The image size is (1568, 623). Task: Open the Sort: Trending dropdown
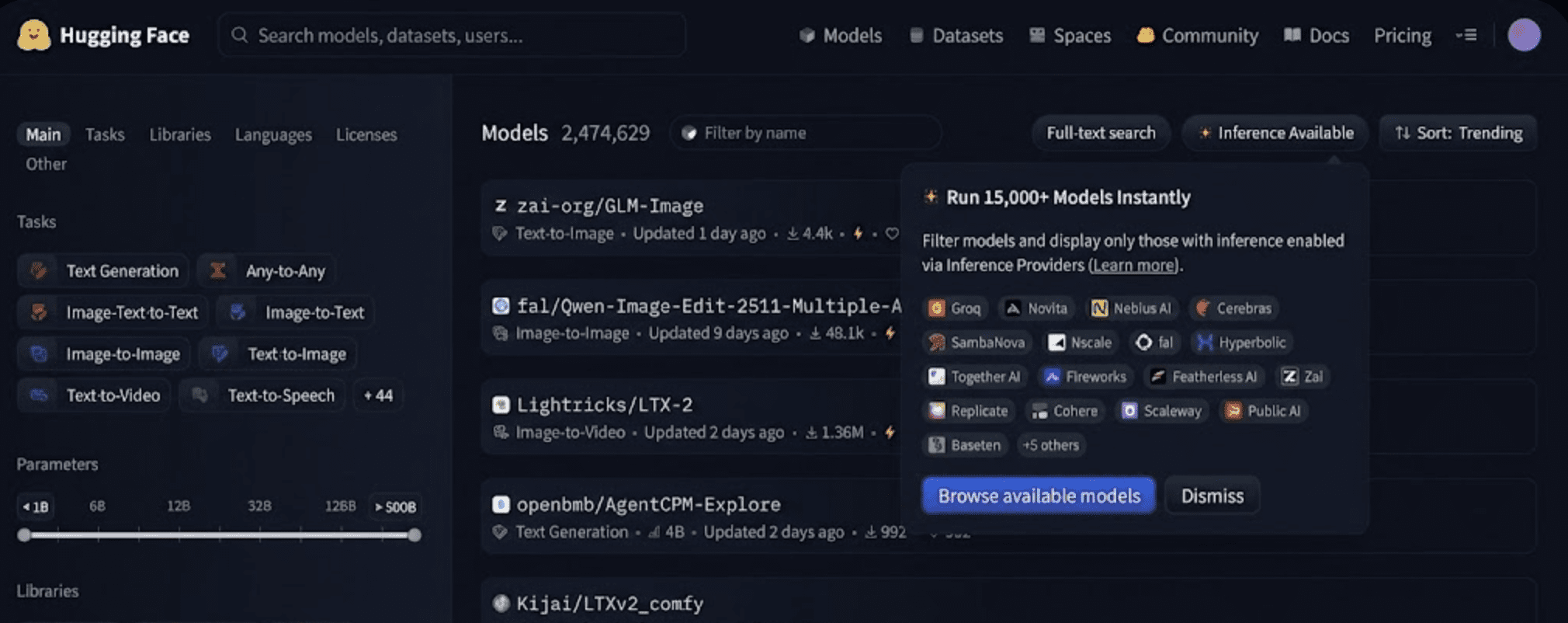coord(1458,134)
